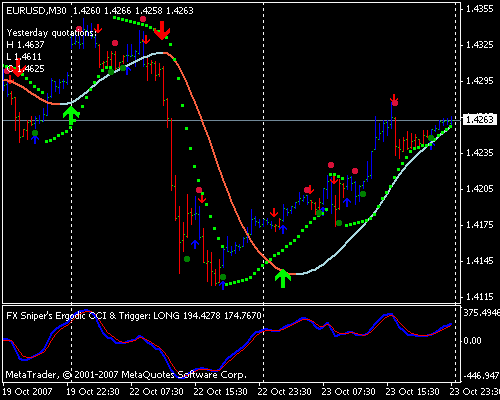500x400 pixels.
Task: Click the '22 Oct 15:30' time label
Action: pyautogui.click(x=220, y=391)
